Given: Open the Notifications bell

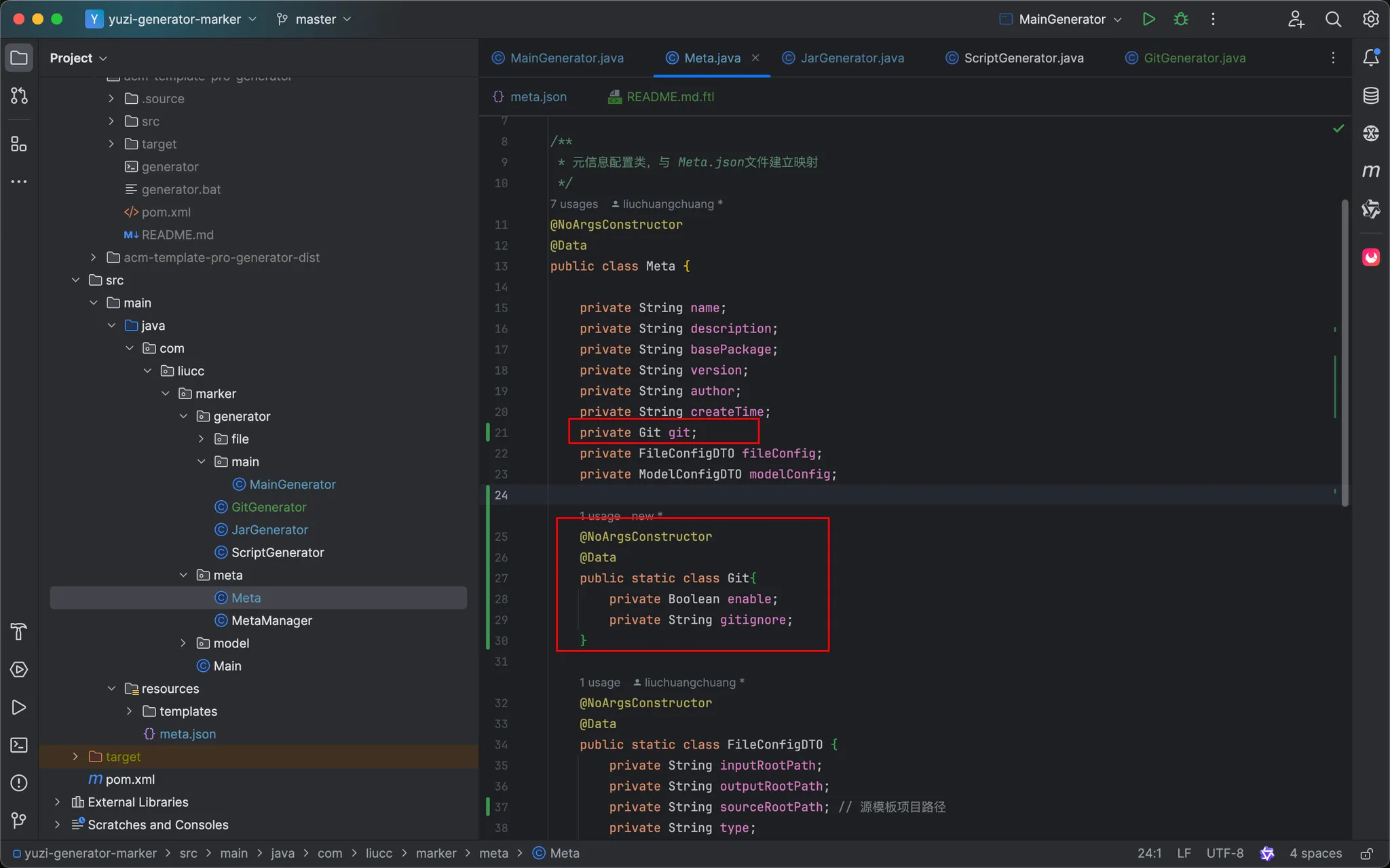Looking at the screenshot, I should point(1370,58).
